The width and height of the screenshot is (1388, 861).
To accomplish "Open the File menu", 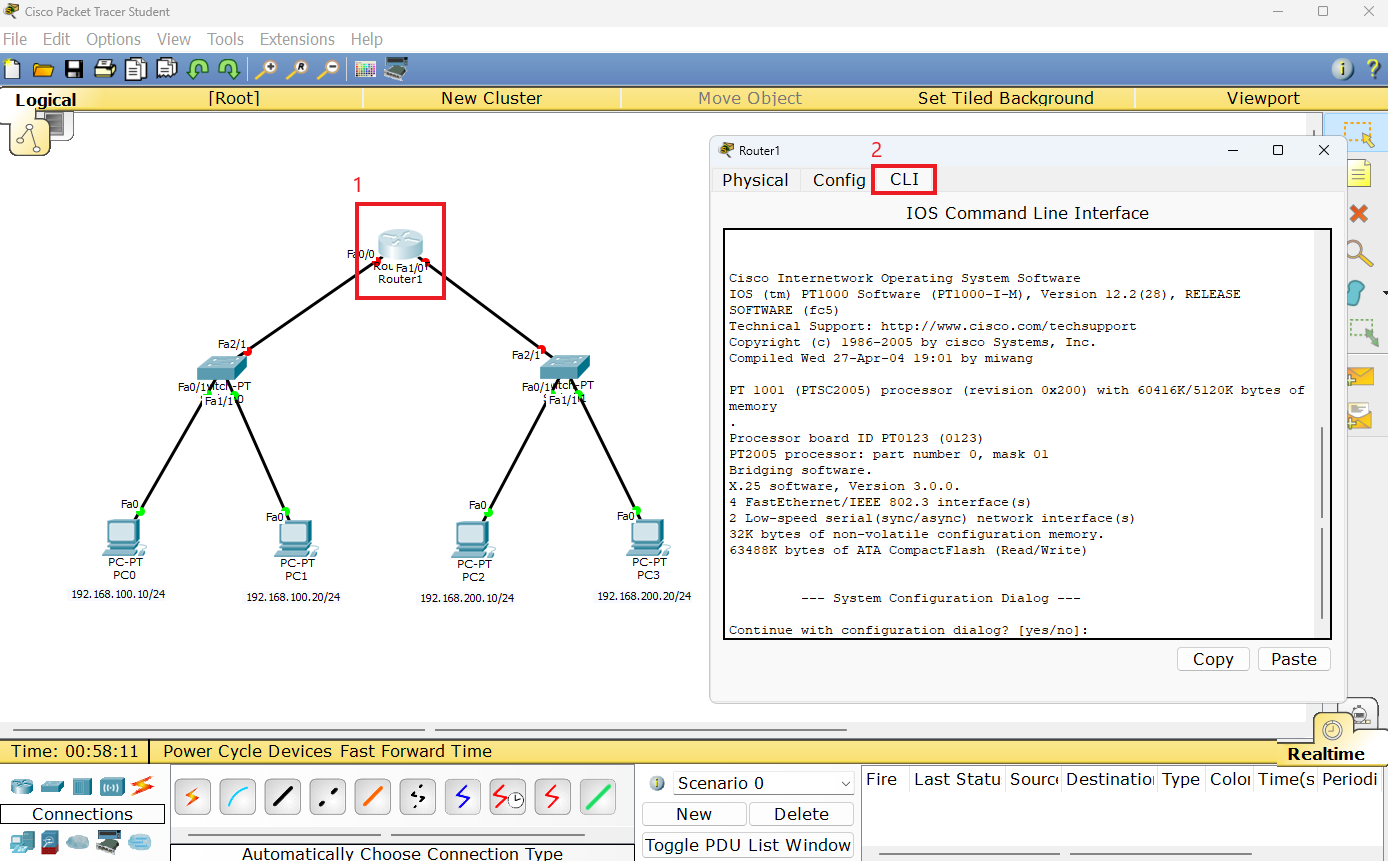I will (x=15, y=39).
